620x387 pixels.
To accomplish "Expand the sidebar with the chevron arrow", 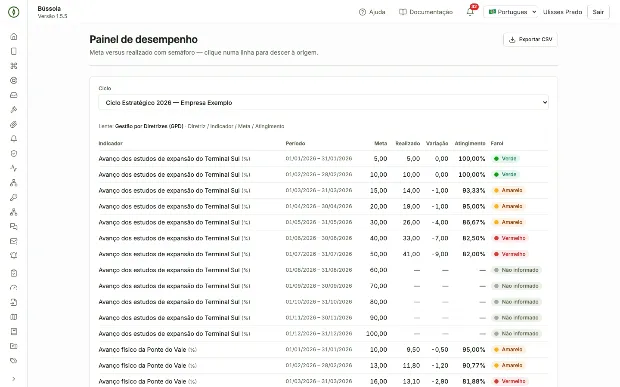I will tap(13, 379).
